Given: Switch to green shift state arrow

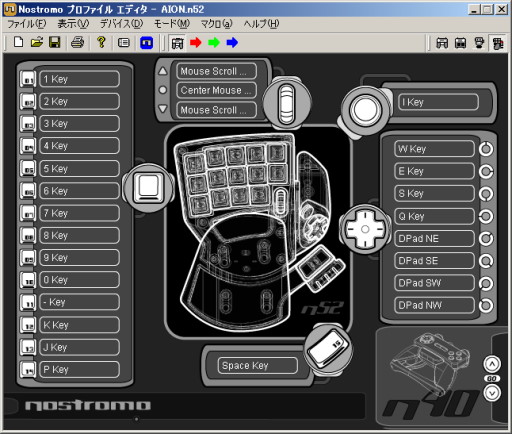Looking at the screenshot, I should click(214, 43).
